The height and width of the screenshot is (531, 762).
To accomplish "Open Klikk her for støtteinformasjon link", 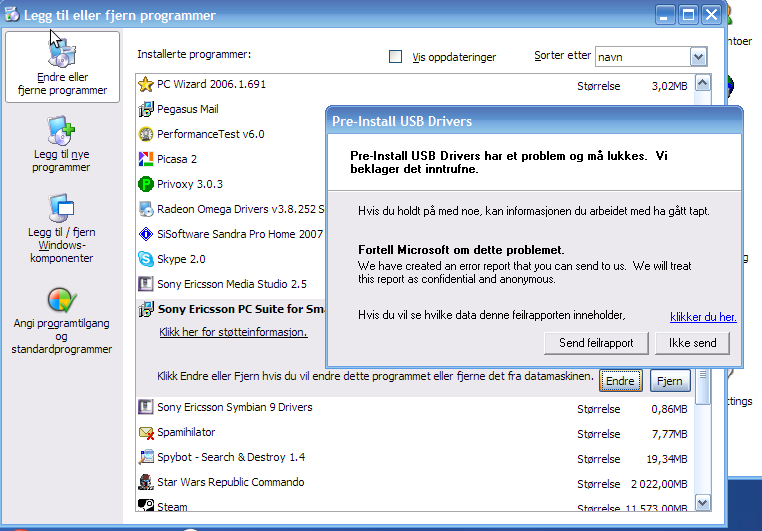I will pyautogui.click(x=233, y=332).
